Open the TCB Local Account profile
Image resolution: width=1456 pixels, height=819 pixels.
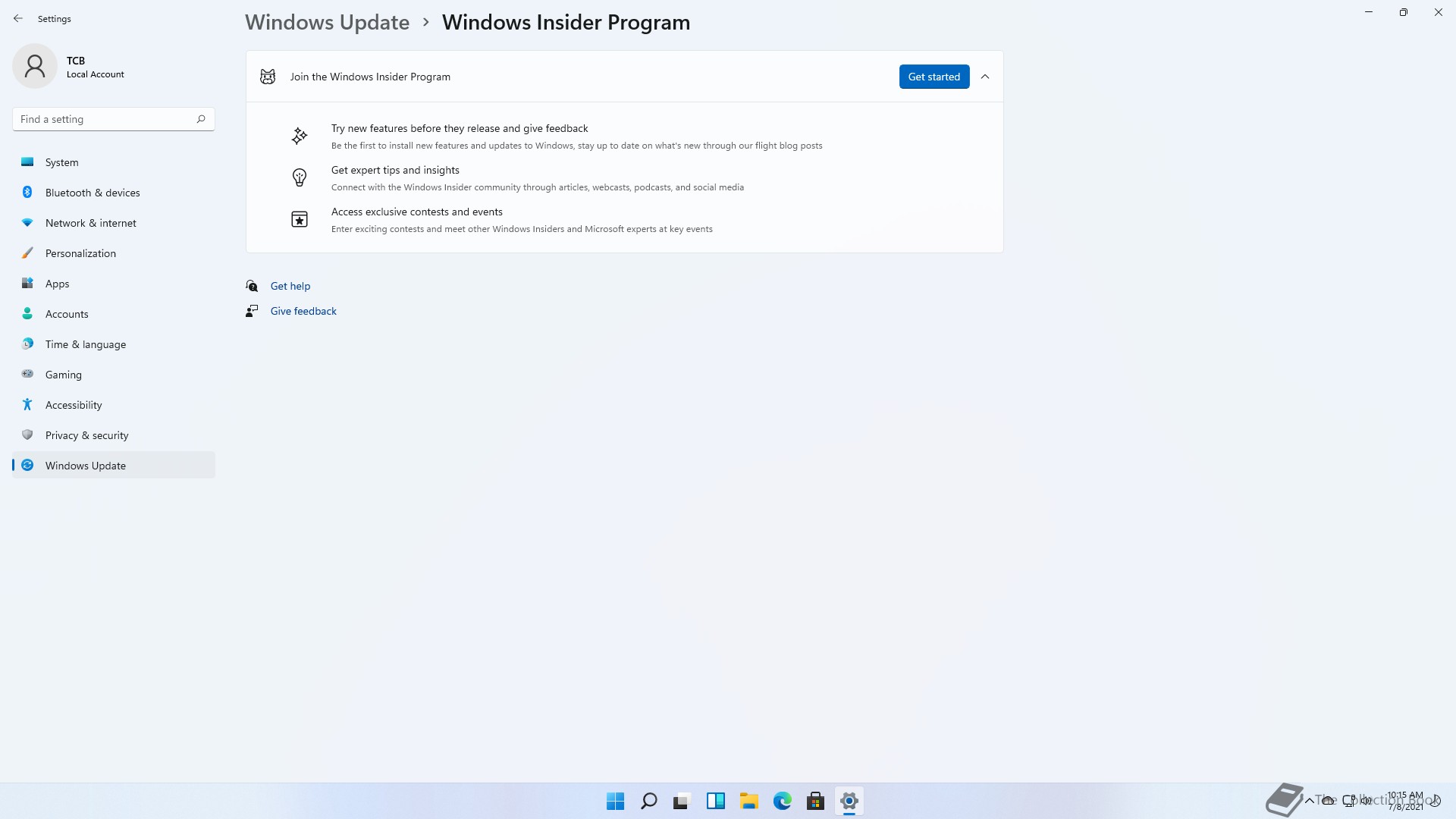point(68,67)
